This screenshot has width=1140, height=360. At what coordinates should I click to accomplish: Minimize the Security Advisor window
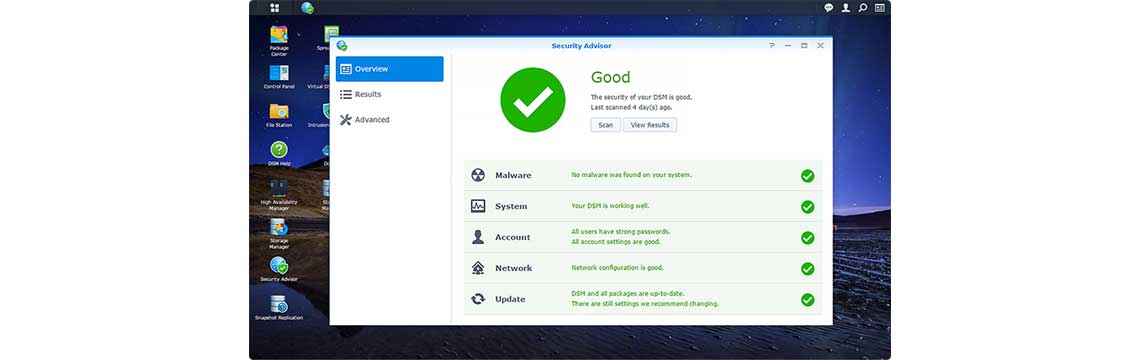pyautogui.click(x=788, y=45)
